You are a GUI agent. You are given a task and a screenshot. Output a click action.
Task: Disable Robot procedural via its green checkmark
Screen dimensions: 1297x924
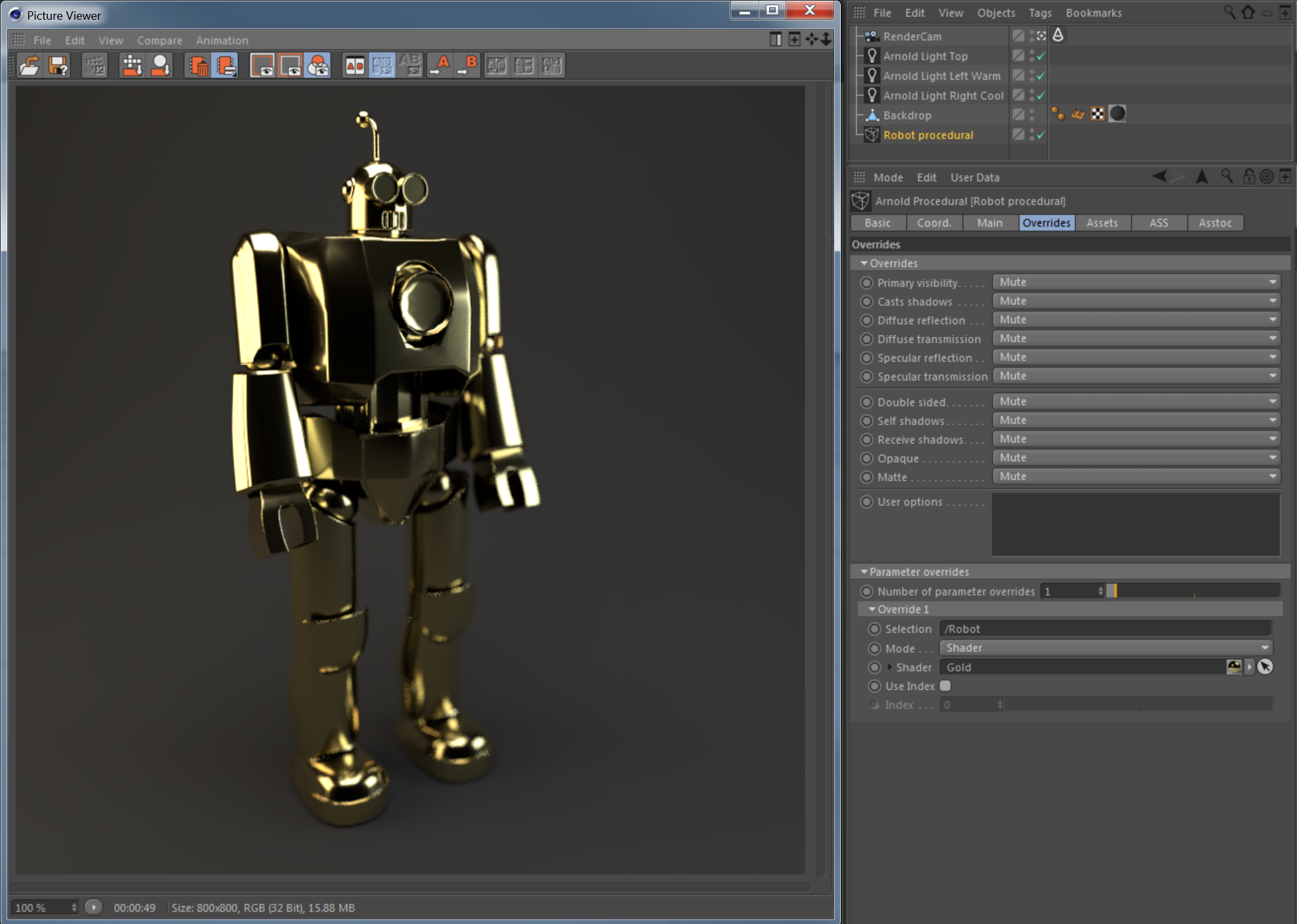coord(1040,135)
